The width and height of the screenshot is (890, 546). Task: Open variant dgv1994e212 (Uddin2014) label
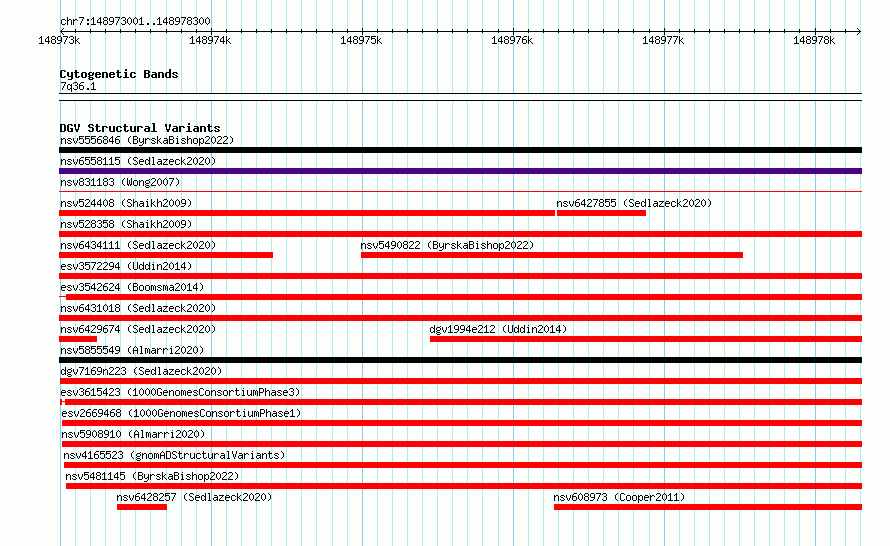[498, 329]
